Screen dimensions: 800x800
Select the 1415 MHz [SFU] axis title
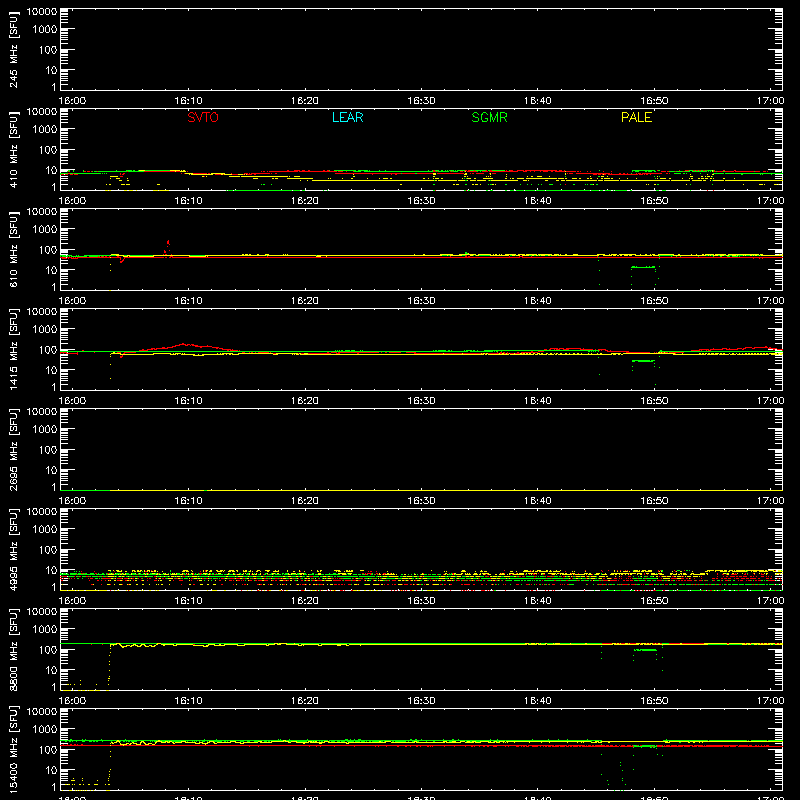[13, 349]
